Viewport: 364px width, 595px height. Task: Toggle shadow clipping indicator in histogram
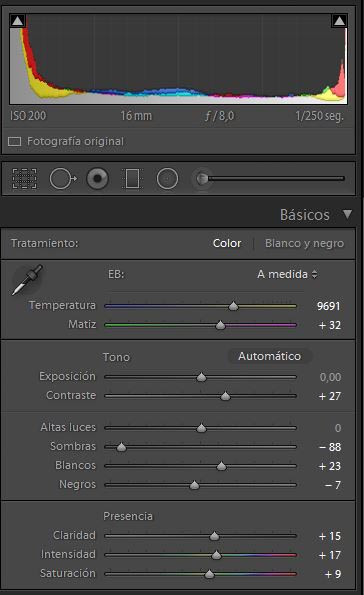tap(17, 21)
